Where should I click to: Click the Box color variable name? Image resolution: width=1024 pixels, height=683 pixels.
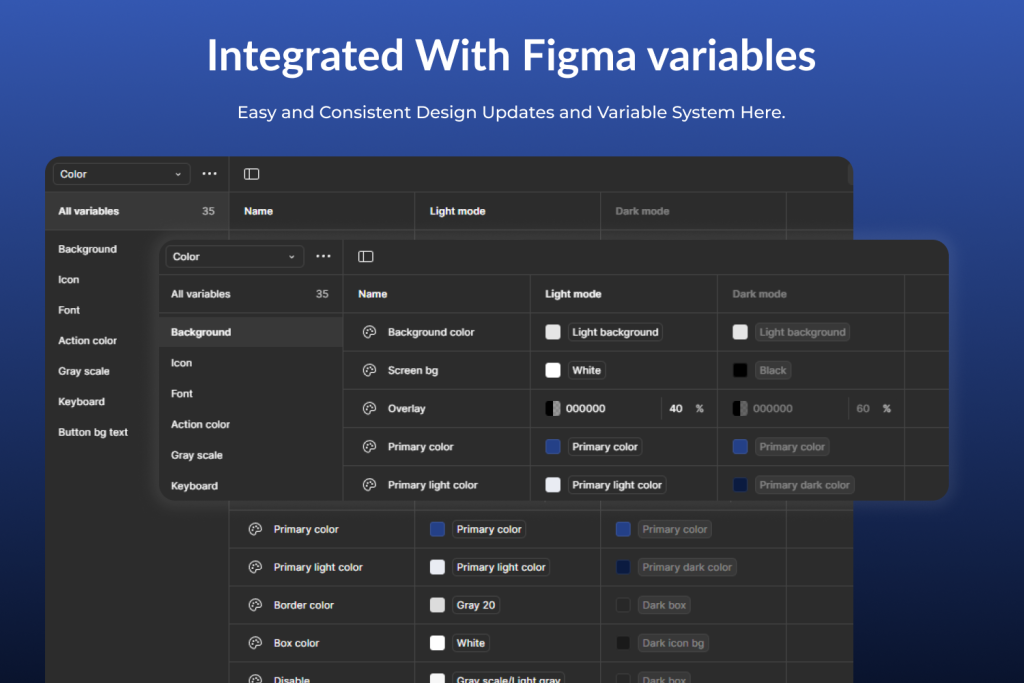[296, 643]
